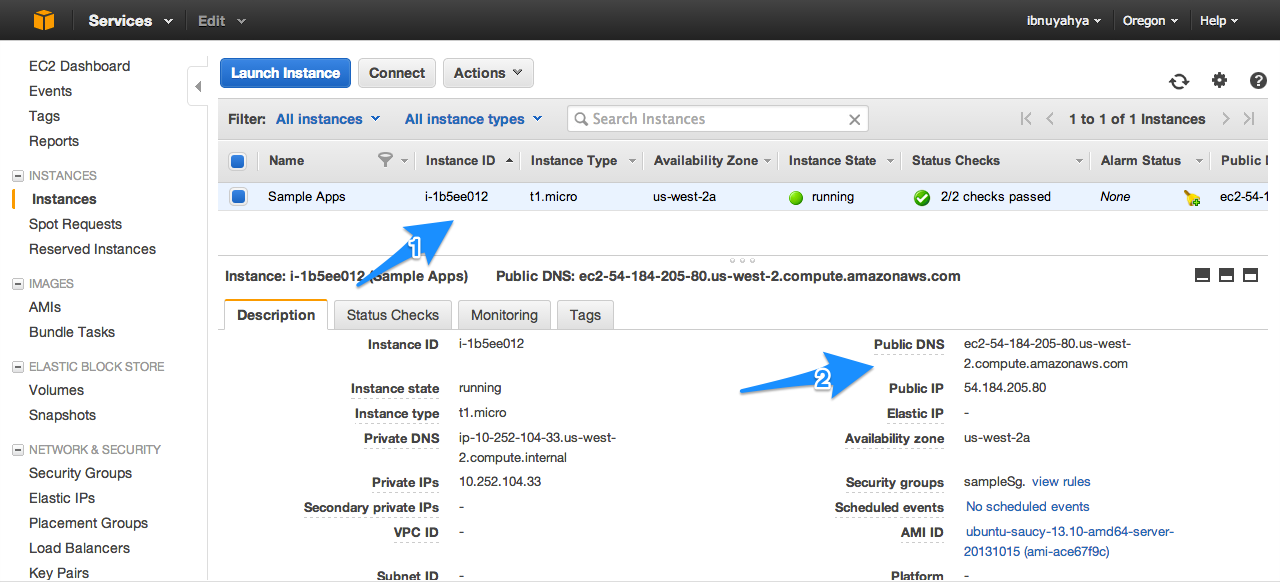1280x583 pixels.
Task: Go to last page of instances
Action: 1249,119
